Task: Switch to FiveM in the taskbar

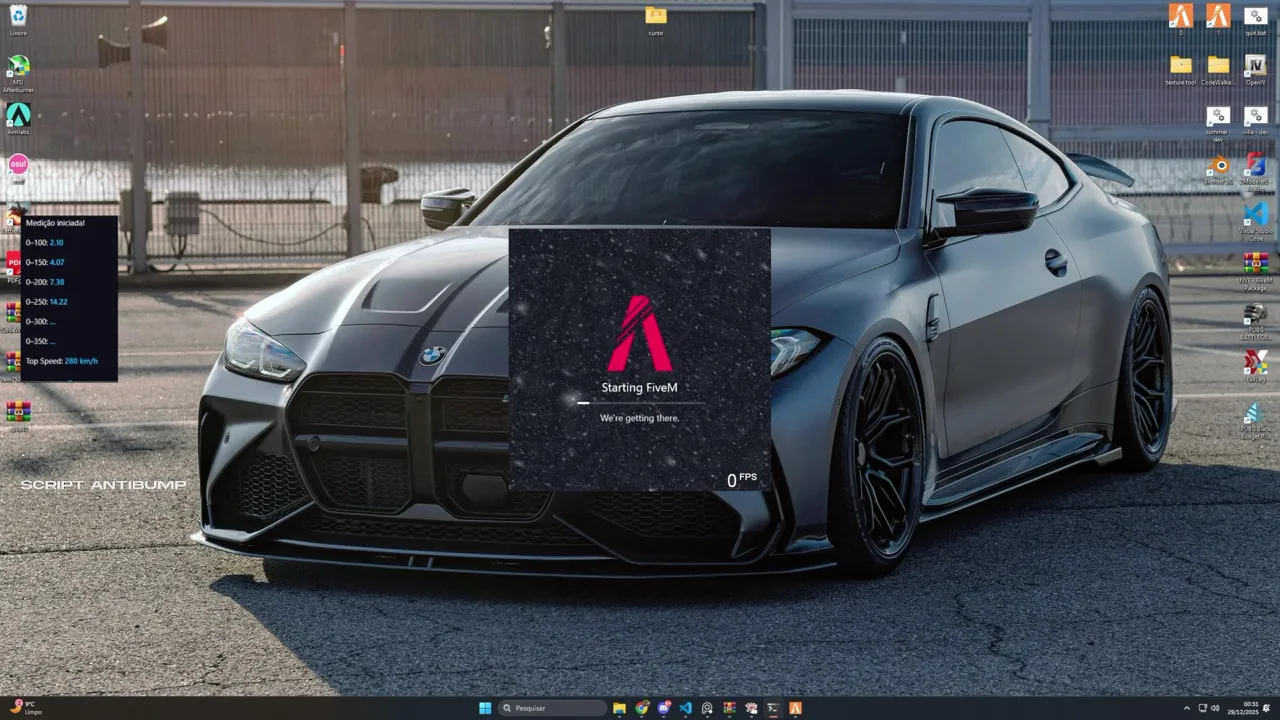Action: [795, 708]
